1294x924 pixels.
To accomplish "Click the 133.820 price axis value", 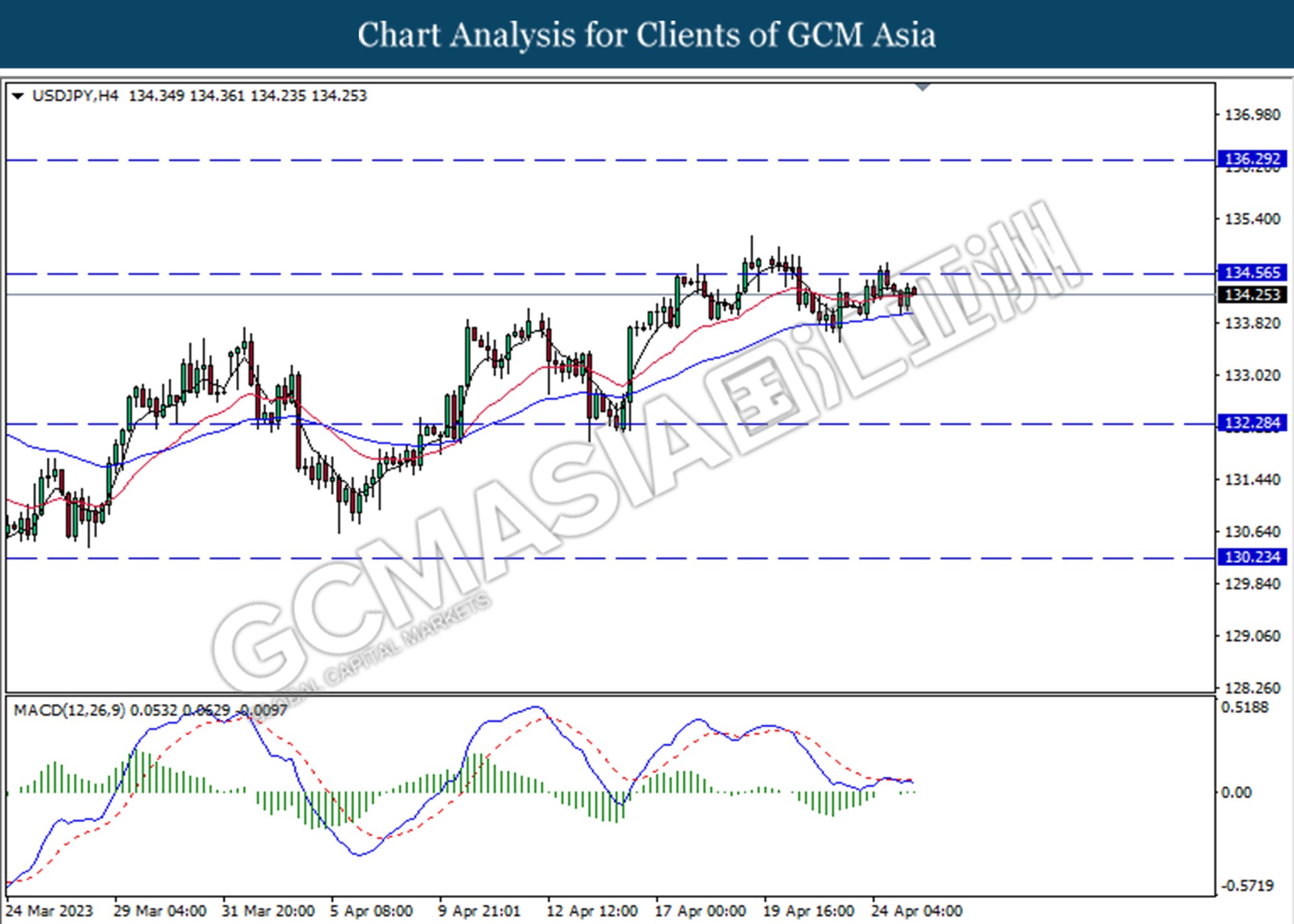I will point(1253,323).
